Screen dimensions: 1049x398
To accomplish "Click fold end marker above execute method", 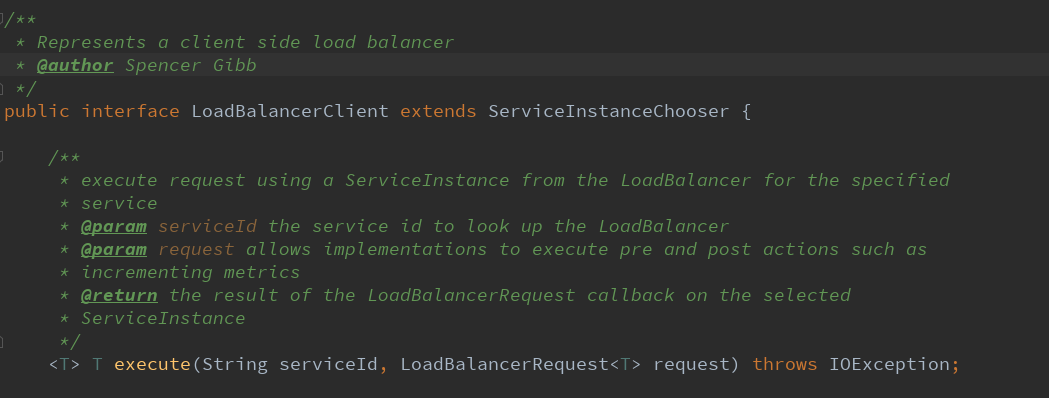I will tap(2, 341).
